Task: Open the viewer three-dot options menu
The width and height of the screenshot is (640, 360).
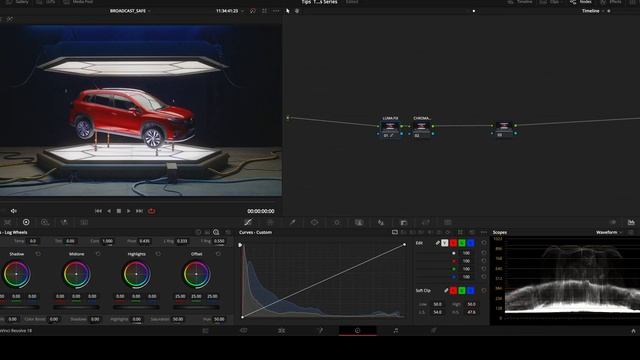Action: 276,11
